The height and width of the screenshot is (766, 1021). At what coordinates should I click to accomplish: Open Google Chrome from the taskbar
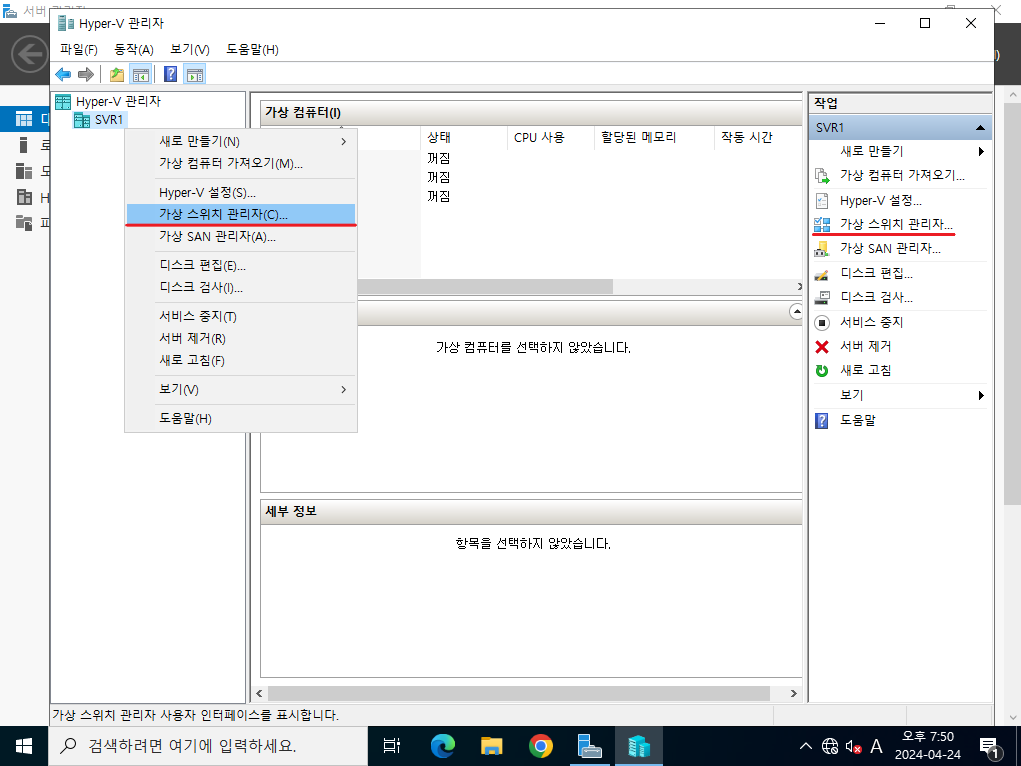[540, 746]
